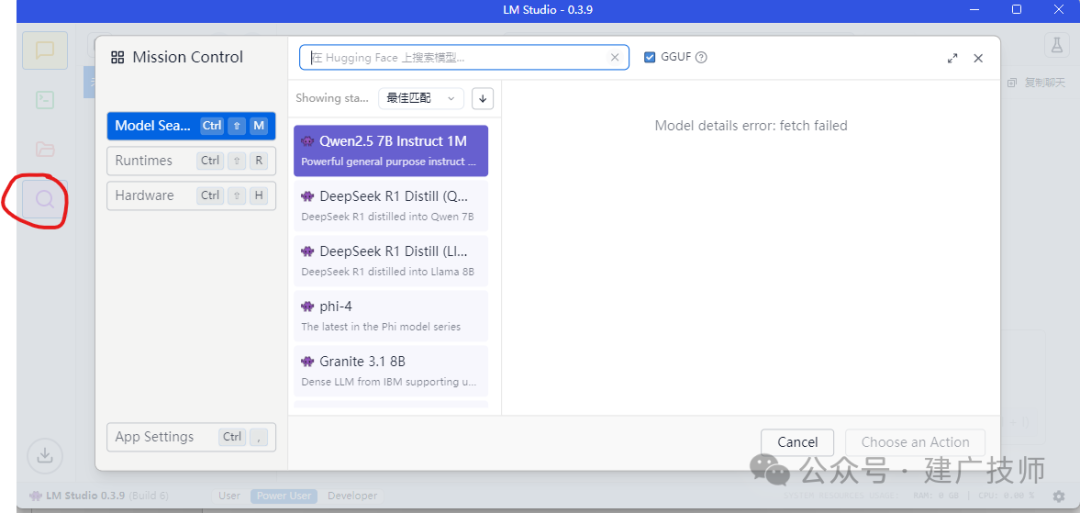Expand the Mission Control dialog

[953, 59]
